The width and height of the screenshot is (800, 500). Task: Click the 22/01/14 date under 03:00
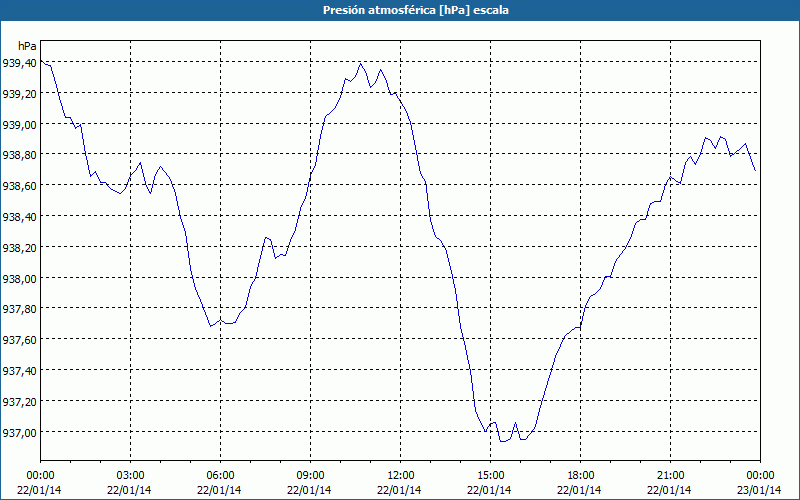[x=129, y=490]
